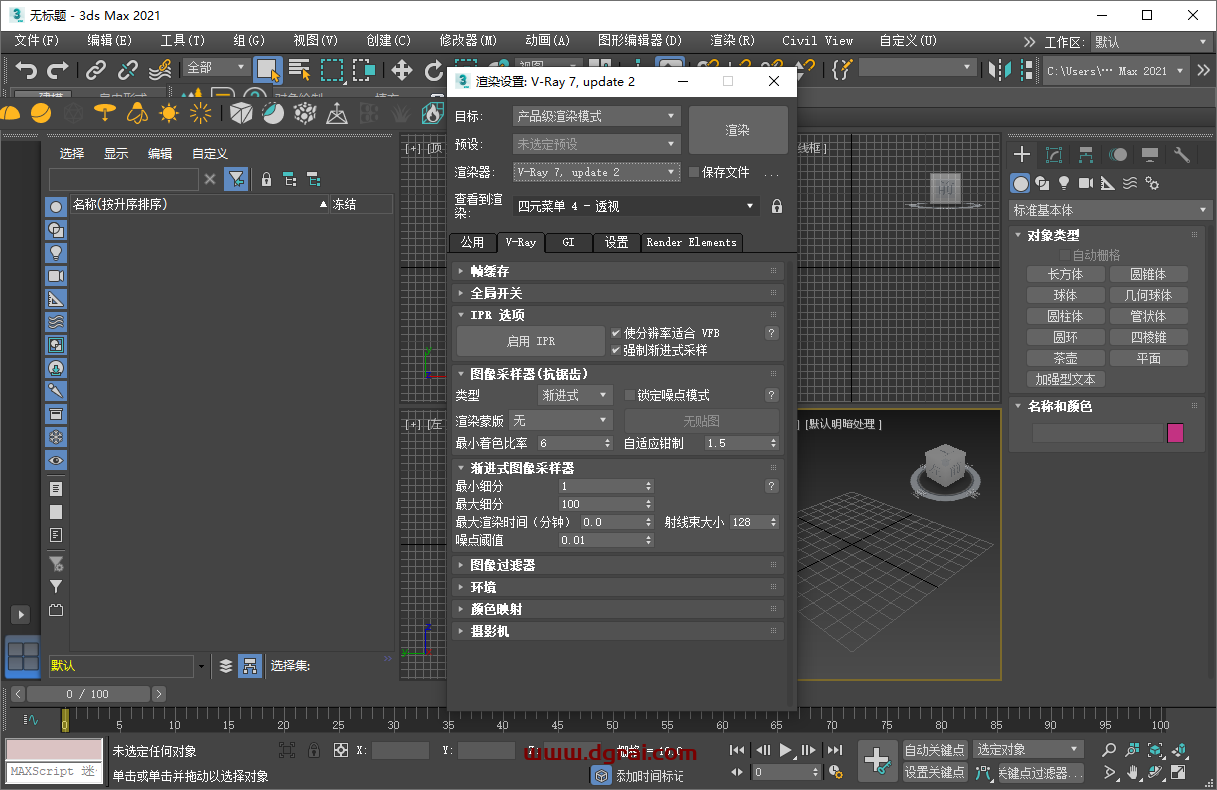This screenshot has height=790, width=1217.
Task: Click the 自动关键点 button
Action: (x=935, y=750)
